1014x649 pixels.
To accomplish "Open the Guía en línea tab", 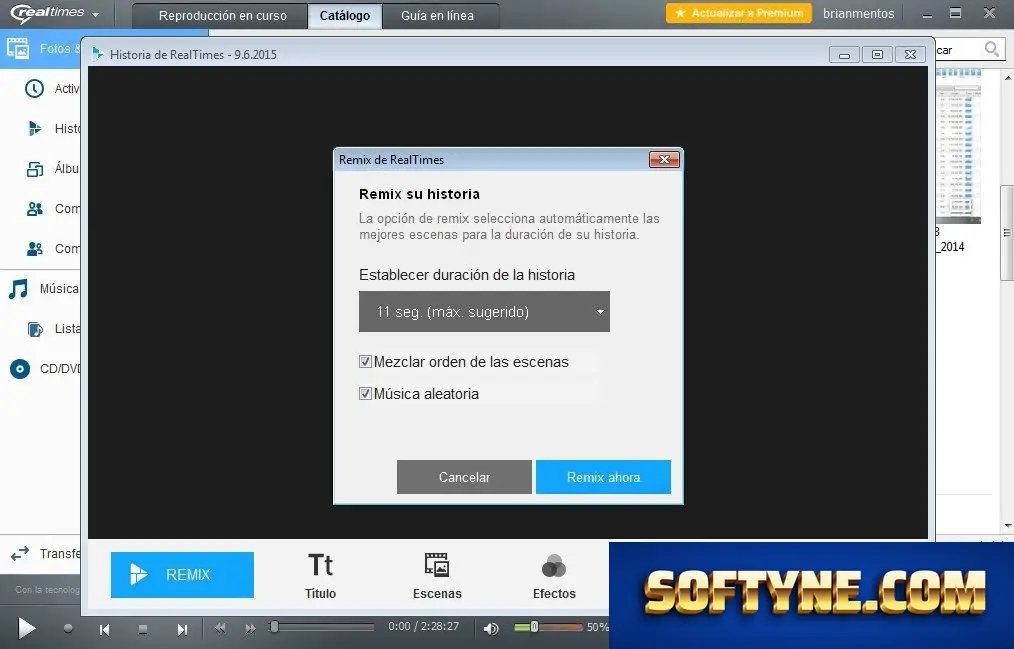I will (437, 16).
